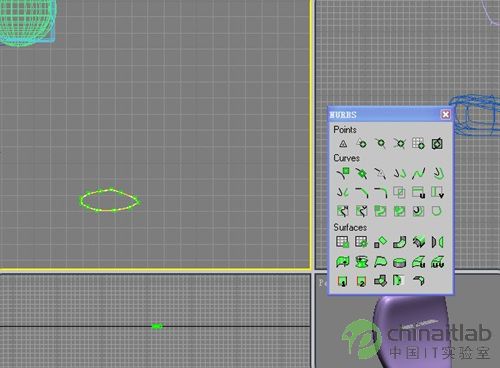Select the green elliptical curve in the viewport
The image size is (500, 368).
pos(110,200)
